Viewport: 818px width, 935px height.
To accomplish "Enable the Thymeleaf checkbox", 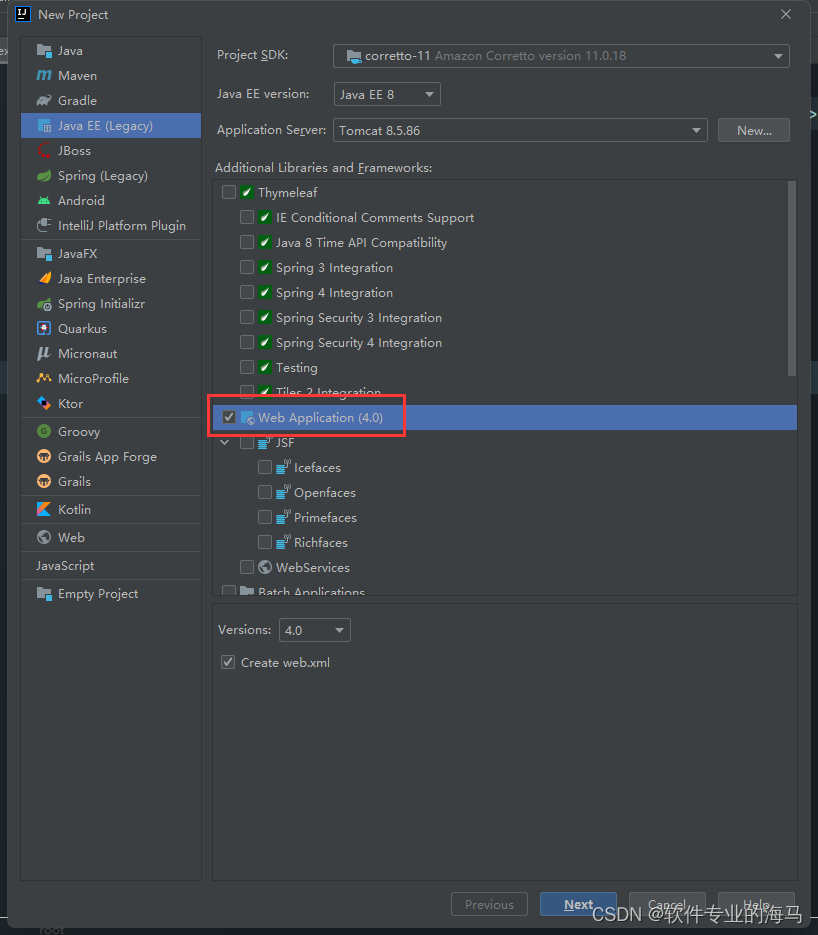I will click(x=229, y=192).
